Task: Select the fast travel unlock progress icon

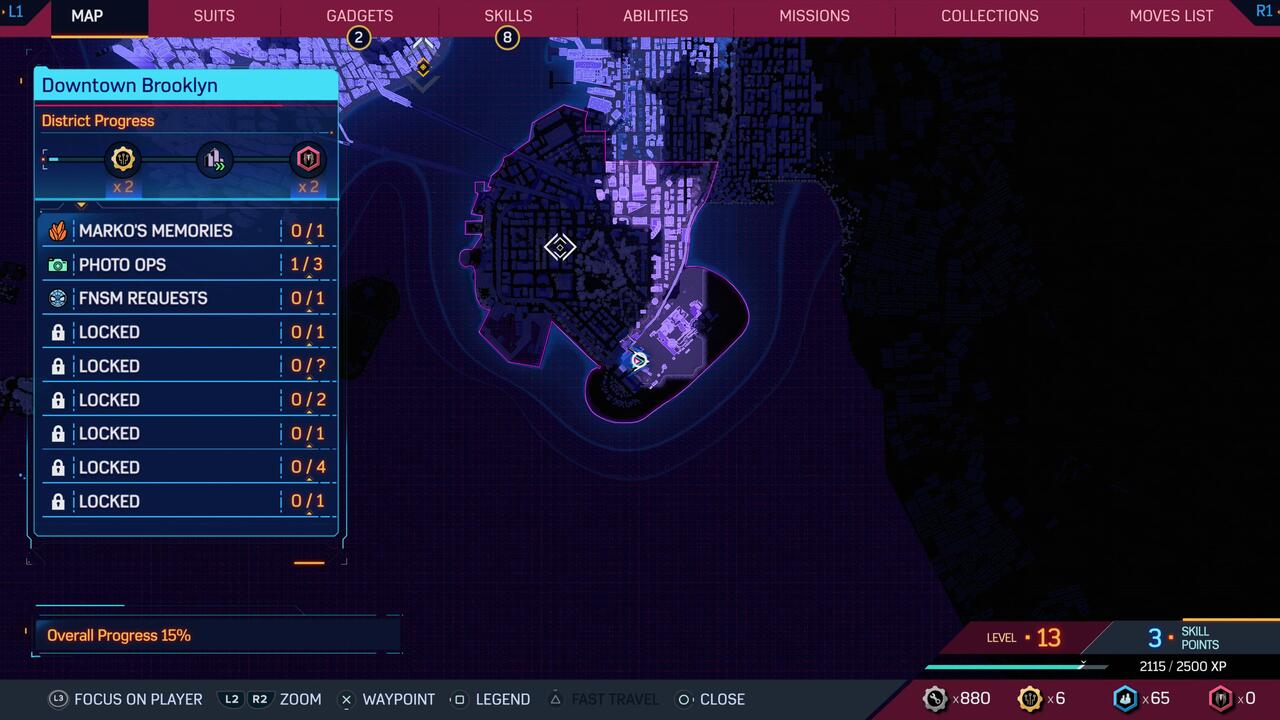Action: 215,159
